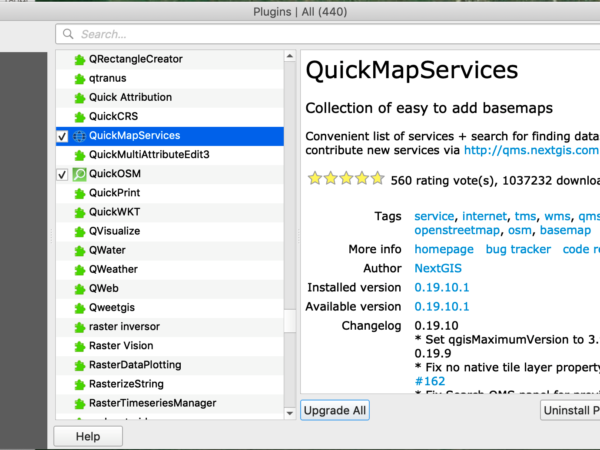Click the Qweetgis plugin icon
Viewport: 600px width, 450px height.
tap(80, 308)
